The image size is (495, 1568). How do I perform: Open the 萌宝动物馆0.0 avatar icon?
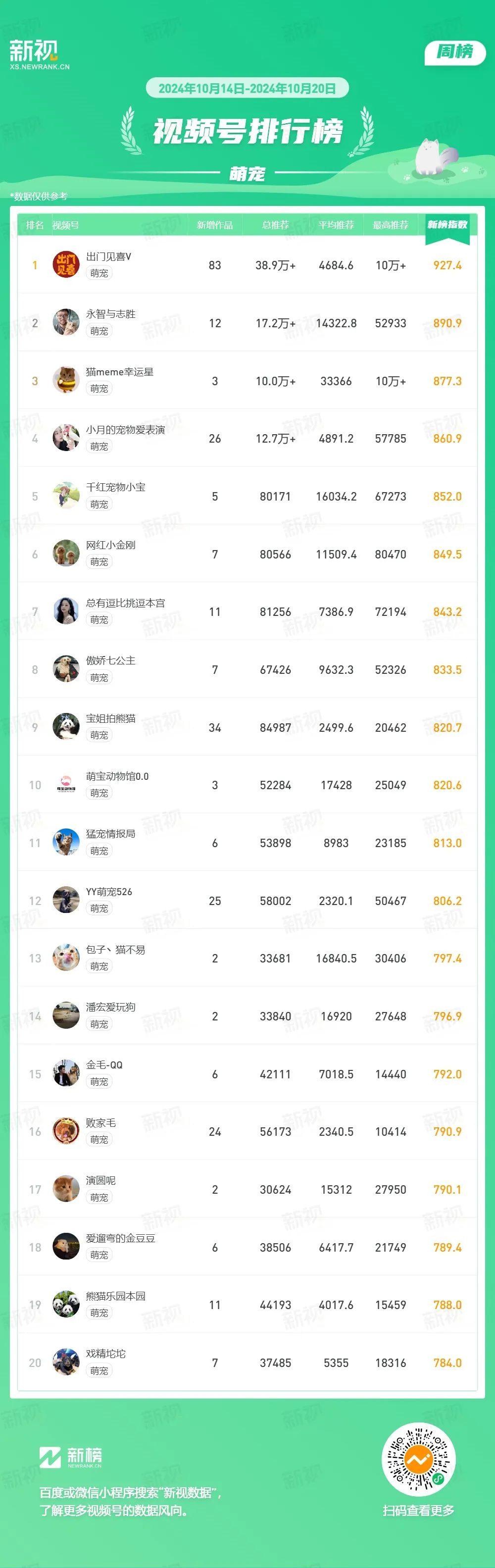(x=66, y=785)
